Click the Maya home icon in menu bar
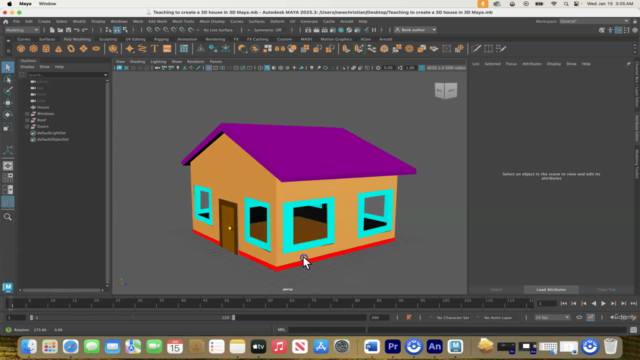The height and width of the screenshot is (360, 640). 6,21
